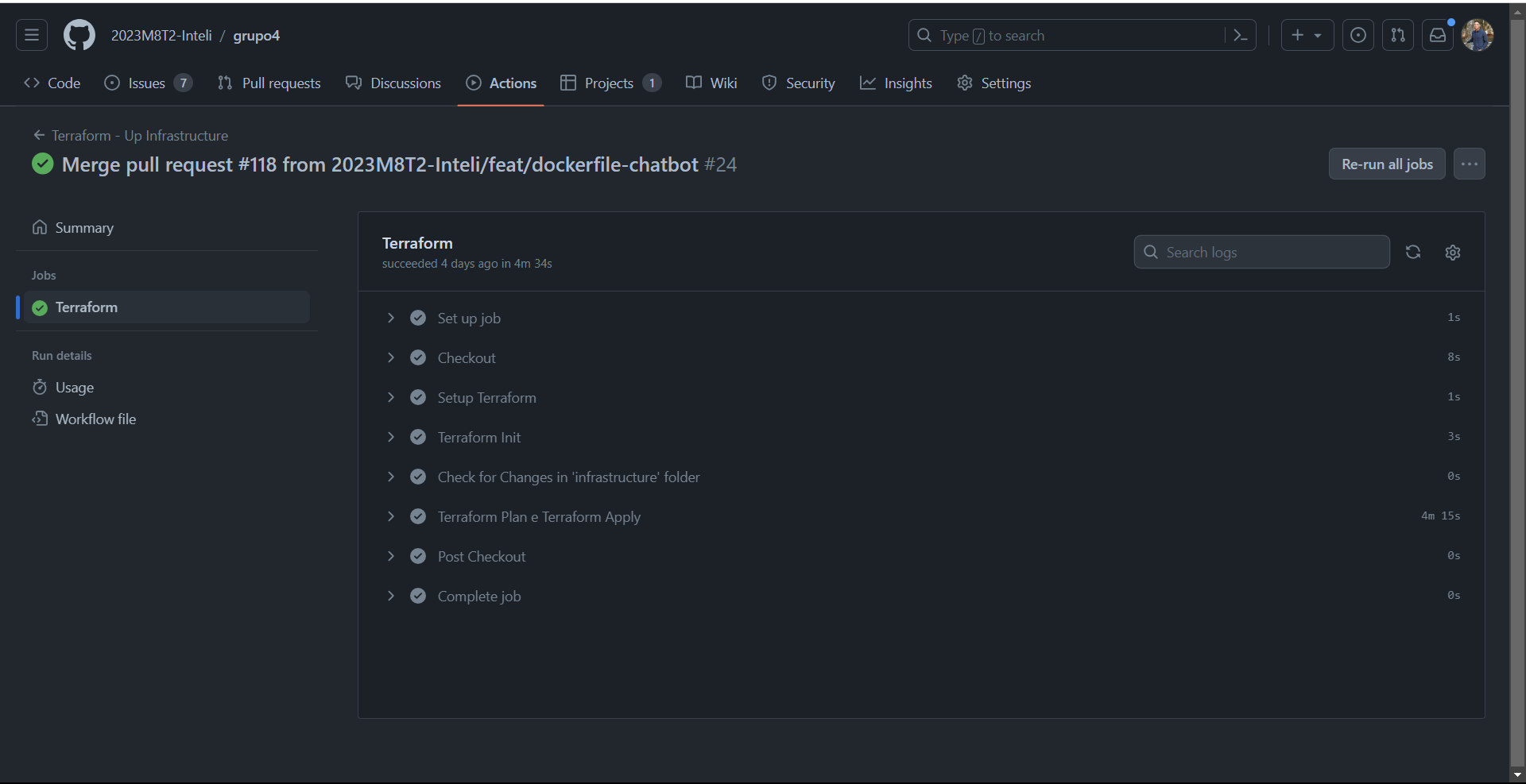Expand the Set up job step

[921, 318]
